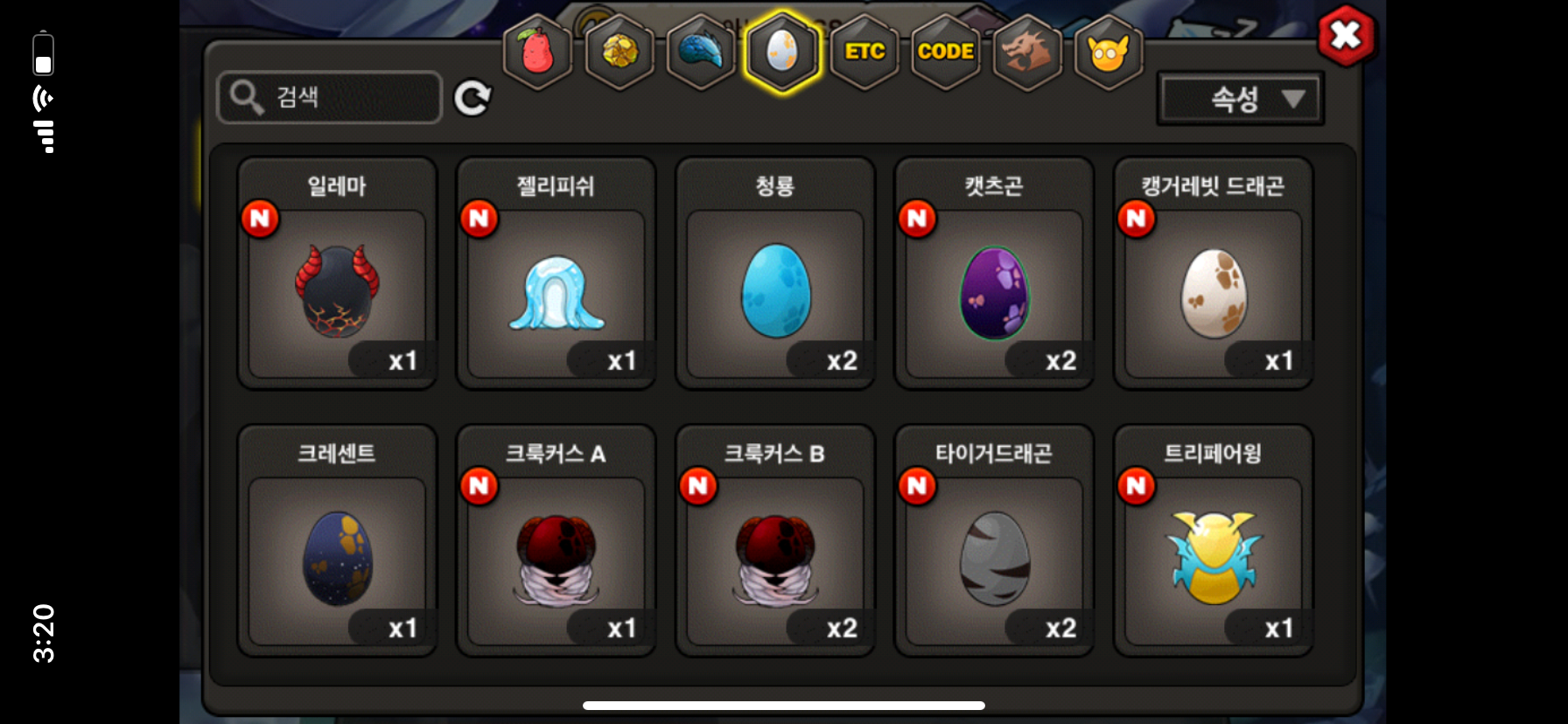Expand the 속성 sort dropdown
This screenshot has height=724, width=1568.
point(1241,99)
